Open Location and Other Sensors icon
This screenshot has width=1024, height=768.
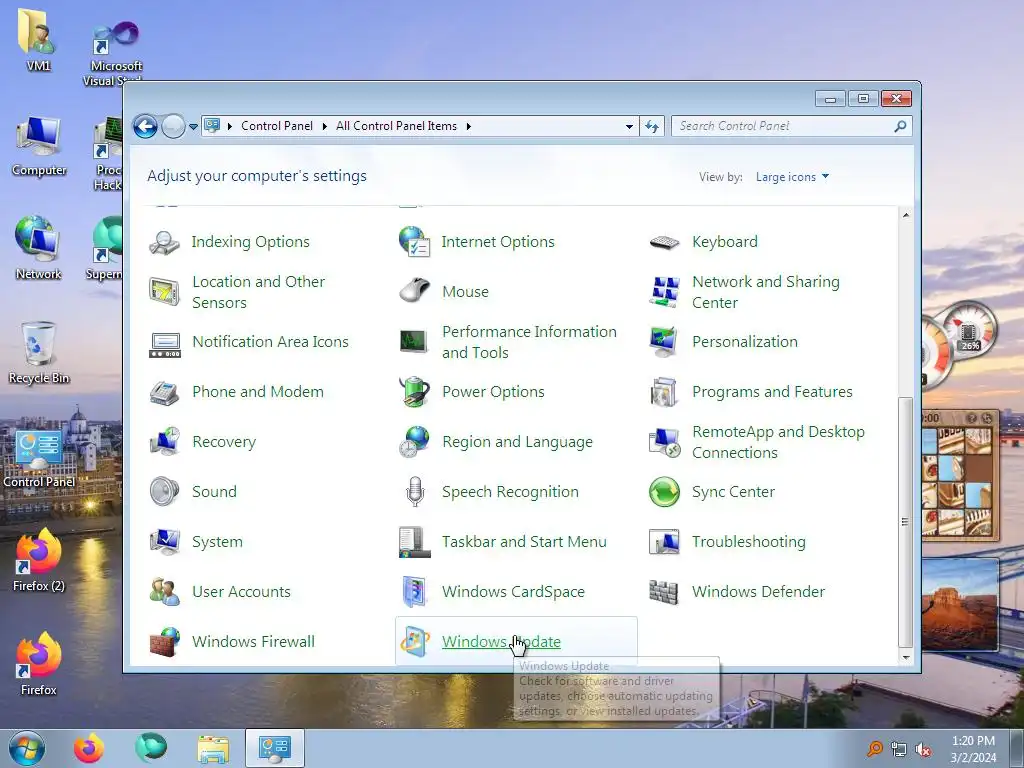click(165, 292)
